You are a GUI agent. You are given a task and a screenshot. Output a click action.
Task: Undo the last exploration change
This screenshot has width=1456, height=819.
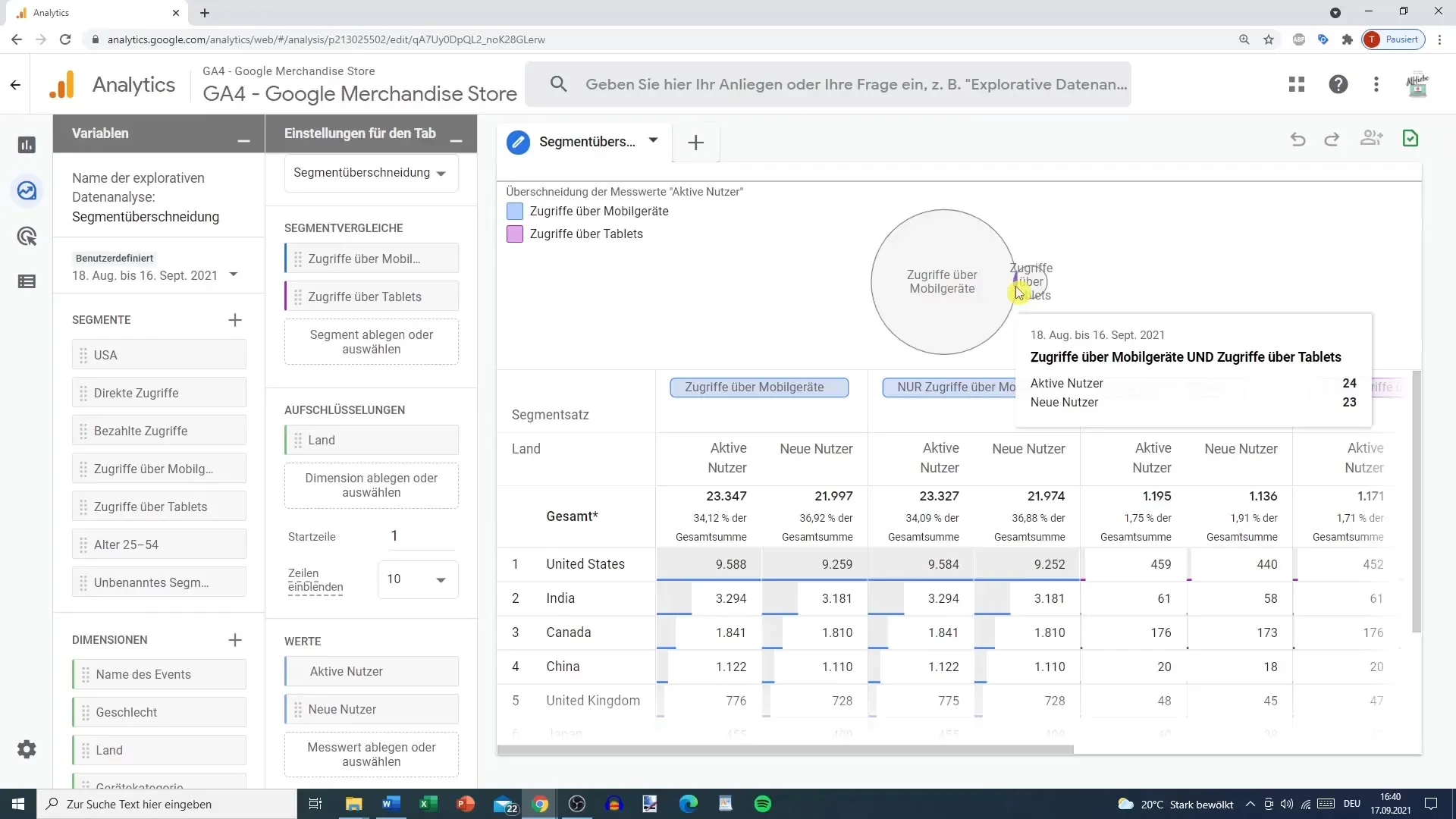point(1298,139)
